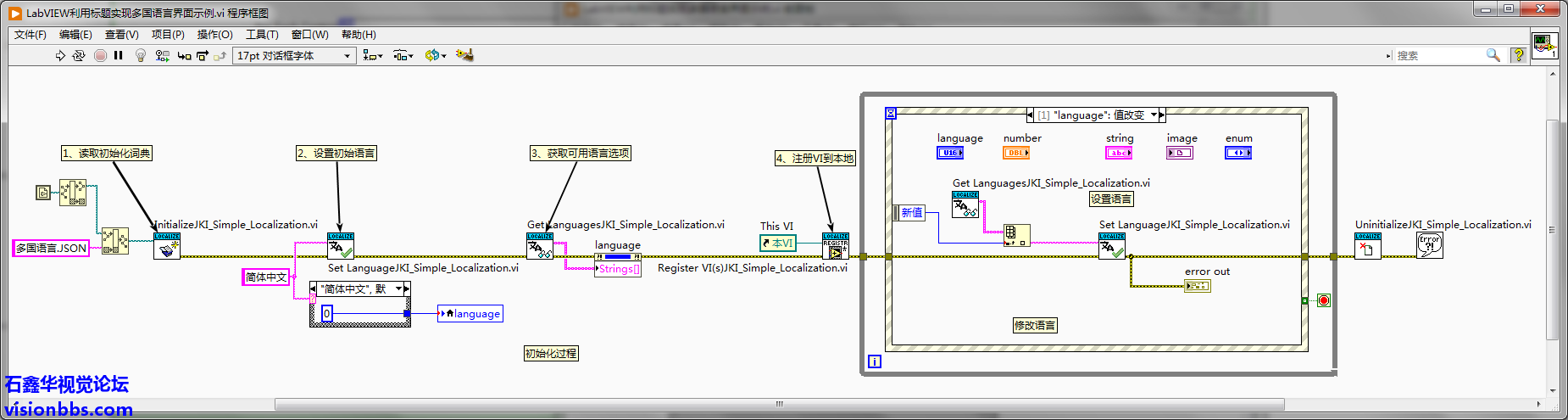
Task: Open the event case "language" 值改变 dropdown
Action: (1154, 115)
